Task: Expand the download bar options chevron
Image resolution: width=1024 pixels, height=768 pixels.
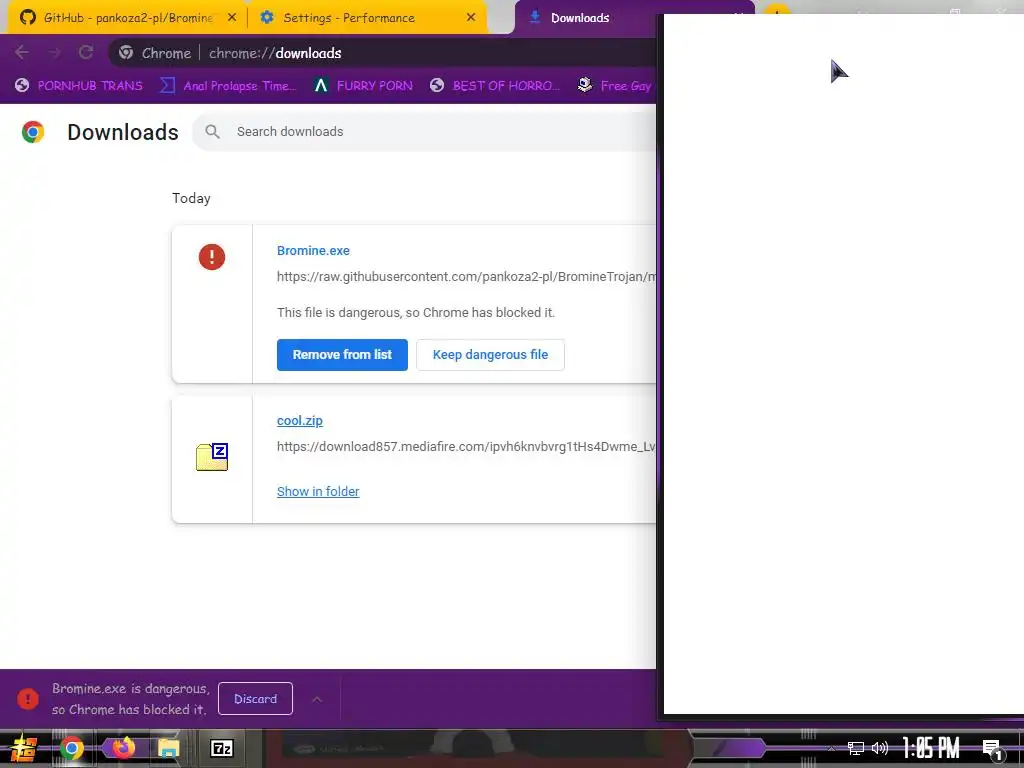Action: 317,699
